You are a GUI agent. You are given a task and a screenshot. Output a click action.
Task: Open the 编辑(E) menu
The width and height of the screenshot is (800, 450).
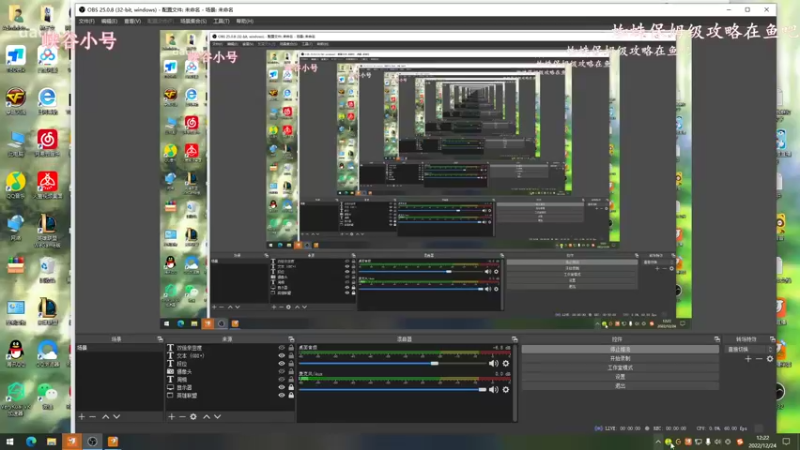coord(109,21)
